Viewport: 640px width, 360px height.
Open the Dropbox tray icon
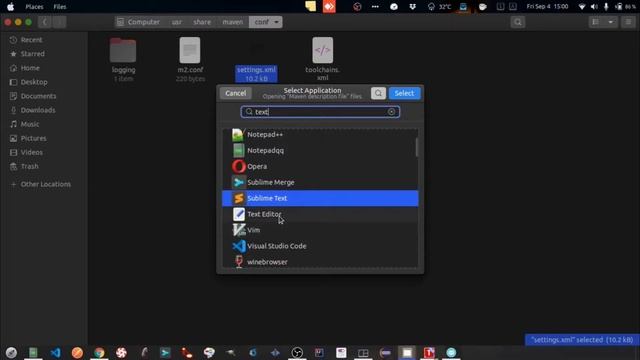[x=413, y=7]
